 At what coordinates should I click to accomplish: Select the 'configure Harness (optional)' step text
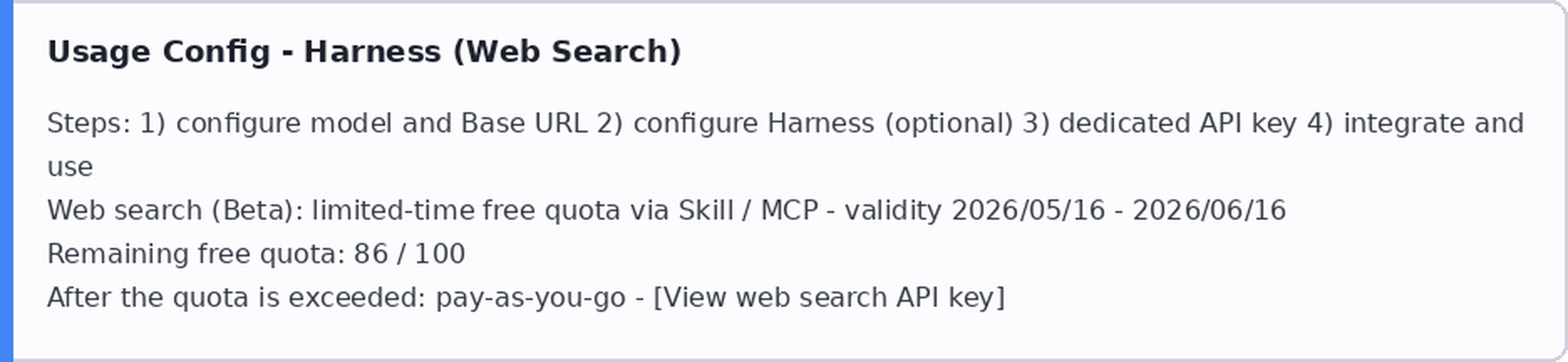823,123
